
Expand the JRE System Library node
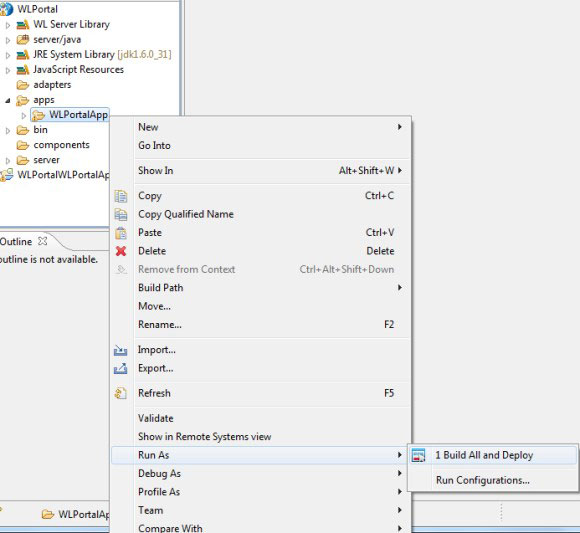(8, 55)
